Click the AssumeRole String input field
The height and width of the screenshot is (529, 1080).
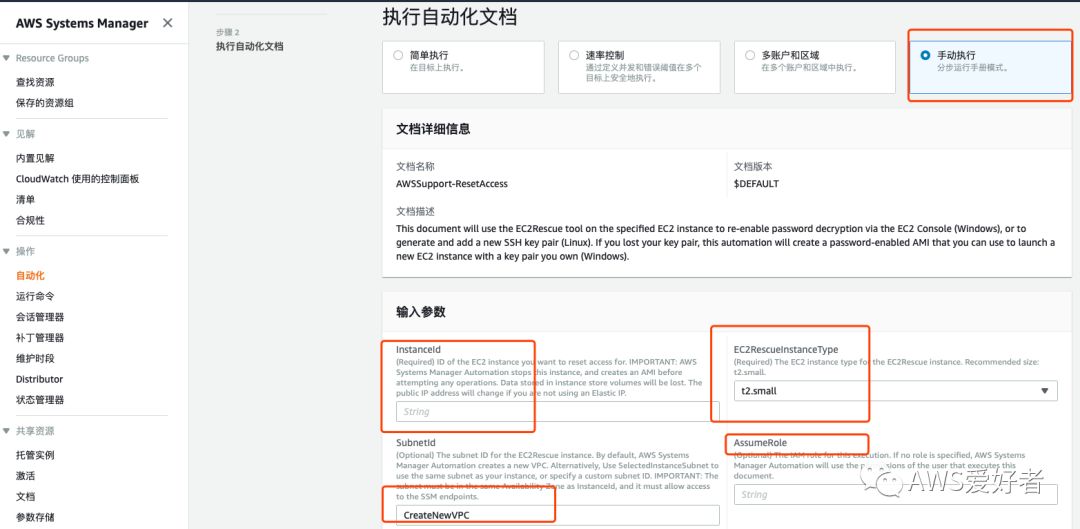click(895, 495)
